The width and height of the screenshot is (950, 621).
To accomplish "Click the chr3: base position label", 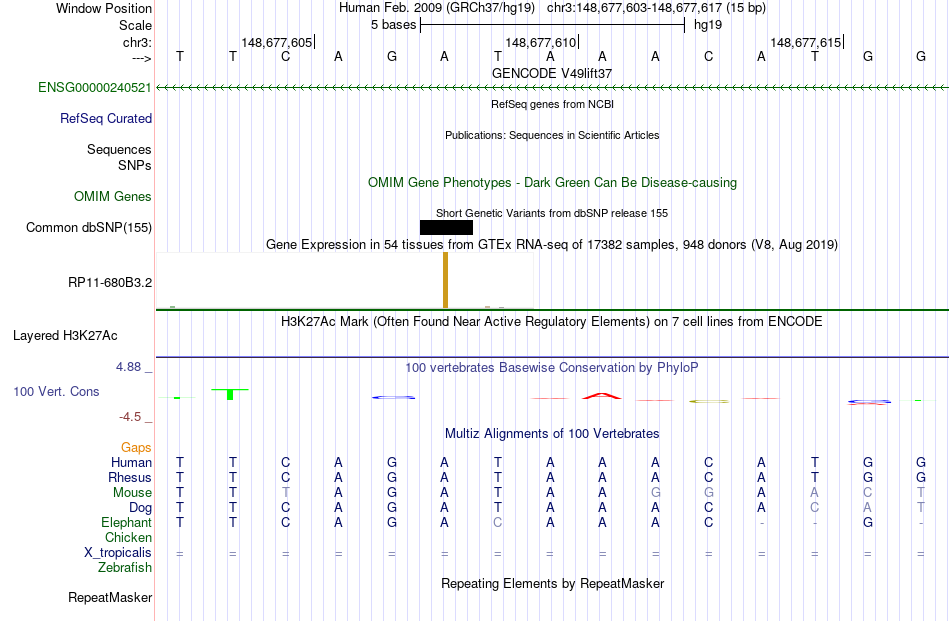I will pyautogui.click(x=138, y=42).
